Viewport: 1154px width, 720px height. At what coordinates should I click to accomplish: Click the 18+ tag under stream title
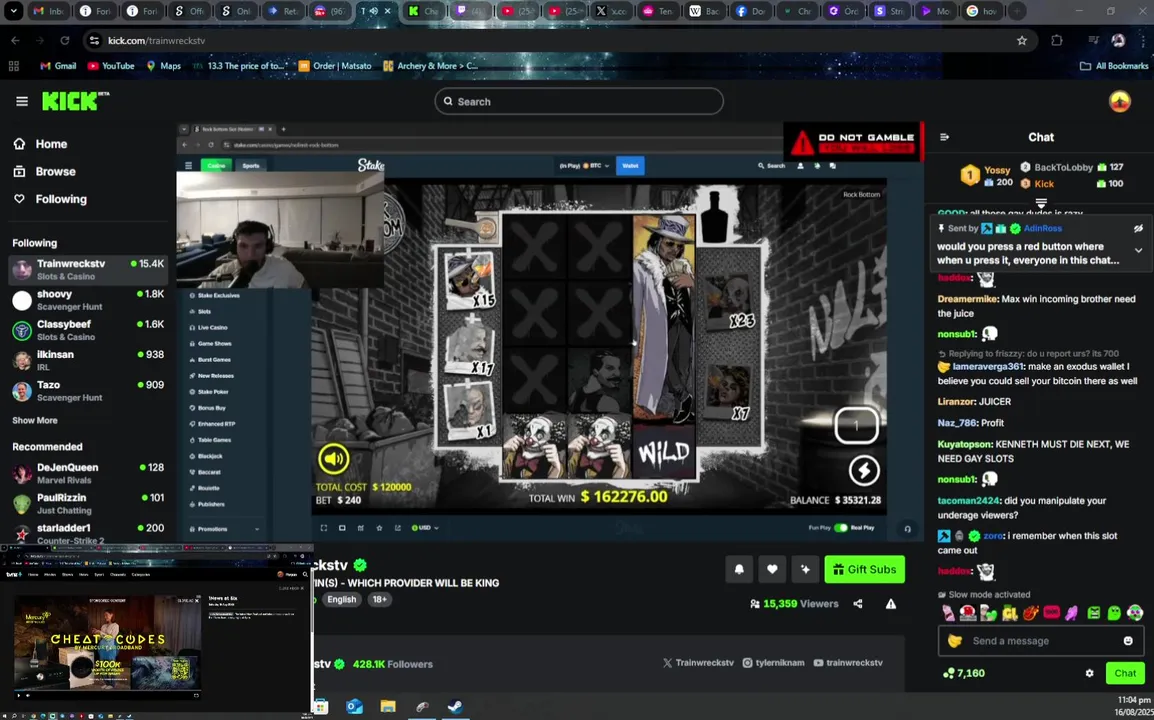380,599
